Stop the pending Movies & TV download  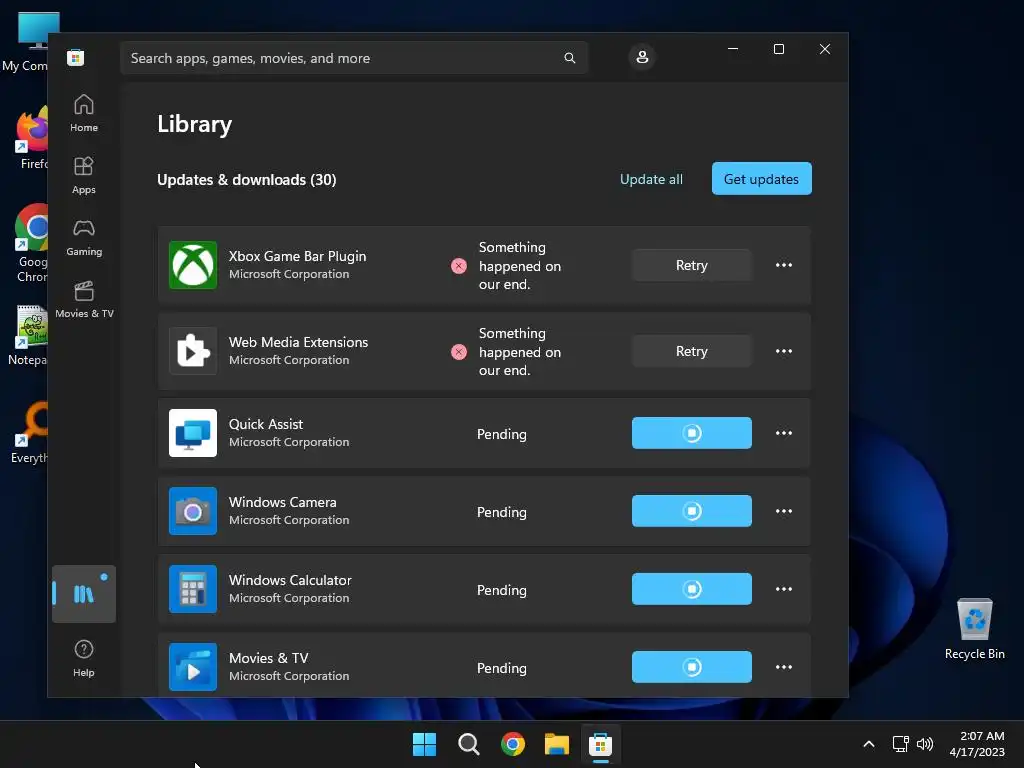(692, 667)
